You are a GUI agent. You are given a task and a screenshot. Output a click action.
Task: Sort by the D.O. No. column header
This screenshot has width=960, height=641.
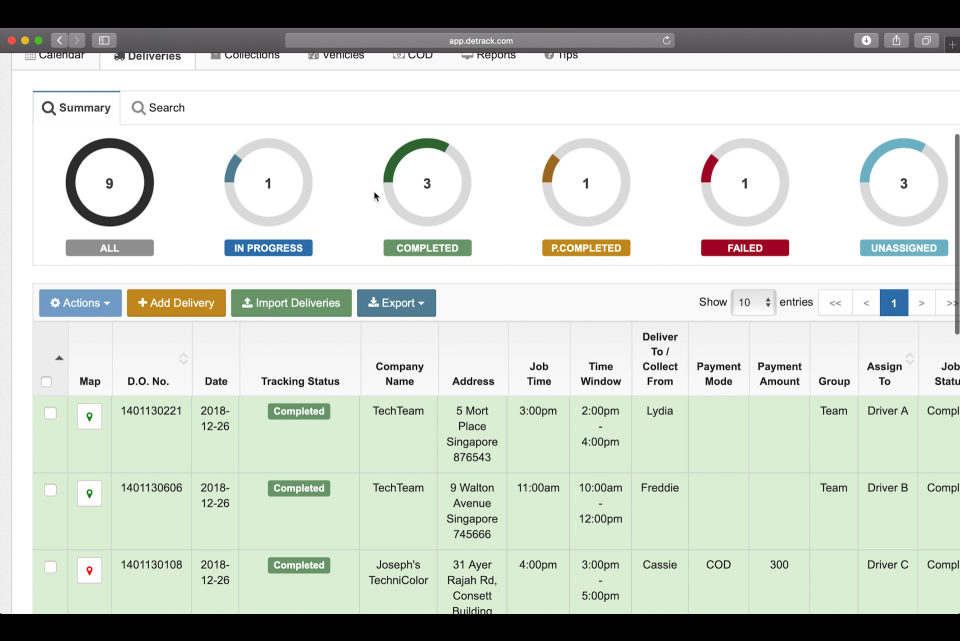147,381
